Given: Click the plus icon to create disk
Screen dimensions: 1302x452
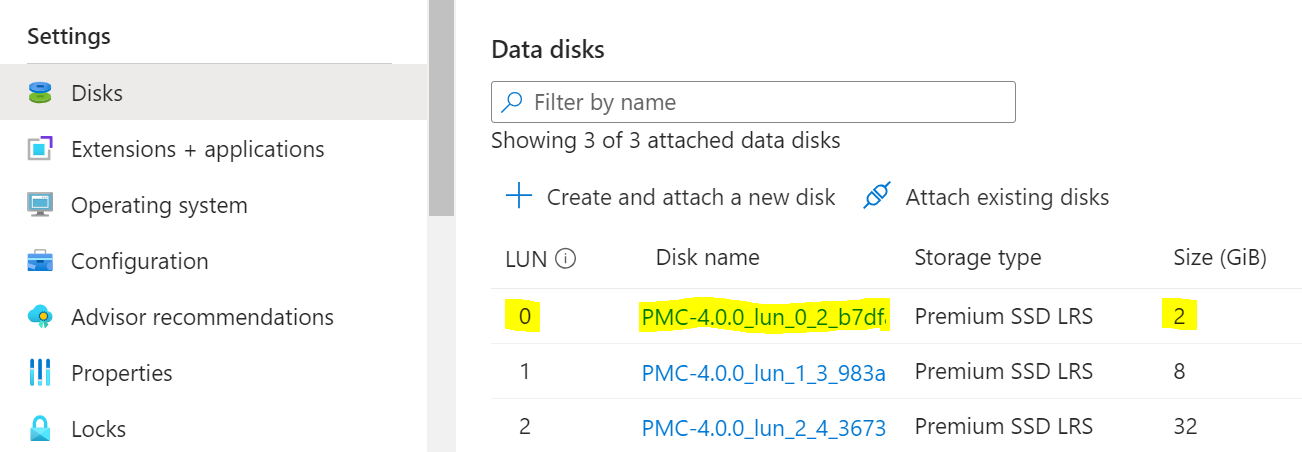Looking at the screenshot, I should click(x=519, y=196).
